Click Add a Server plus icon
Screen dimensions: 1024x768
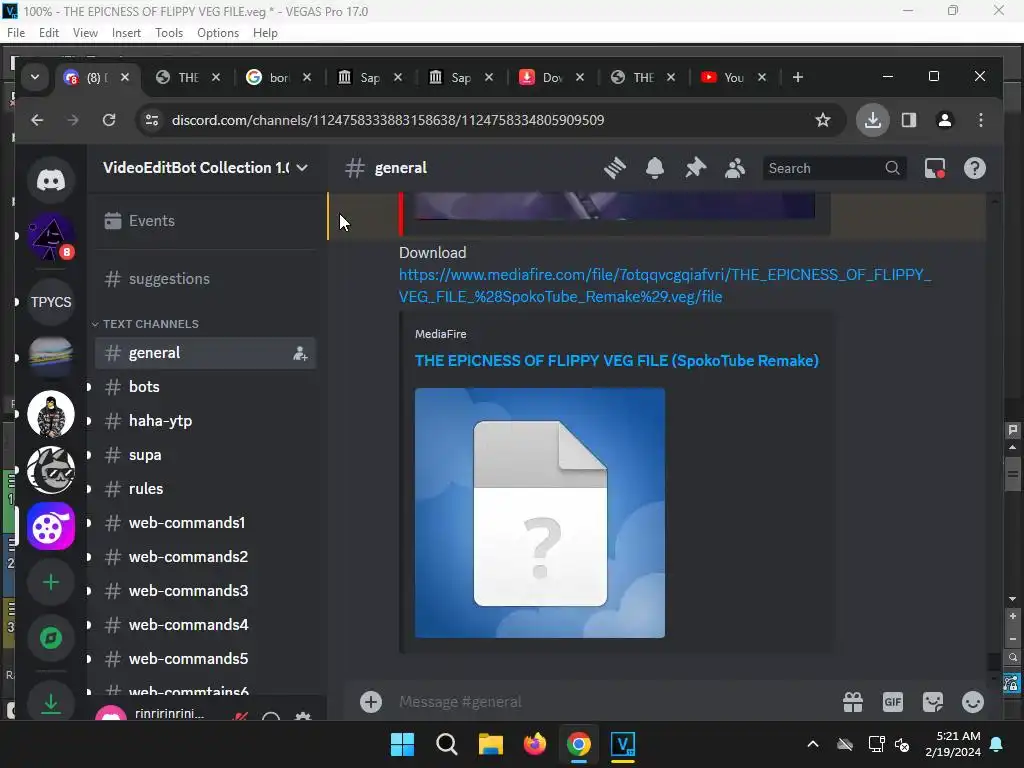click(51, 582)
